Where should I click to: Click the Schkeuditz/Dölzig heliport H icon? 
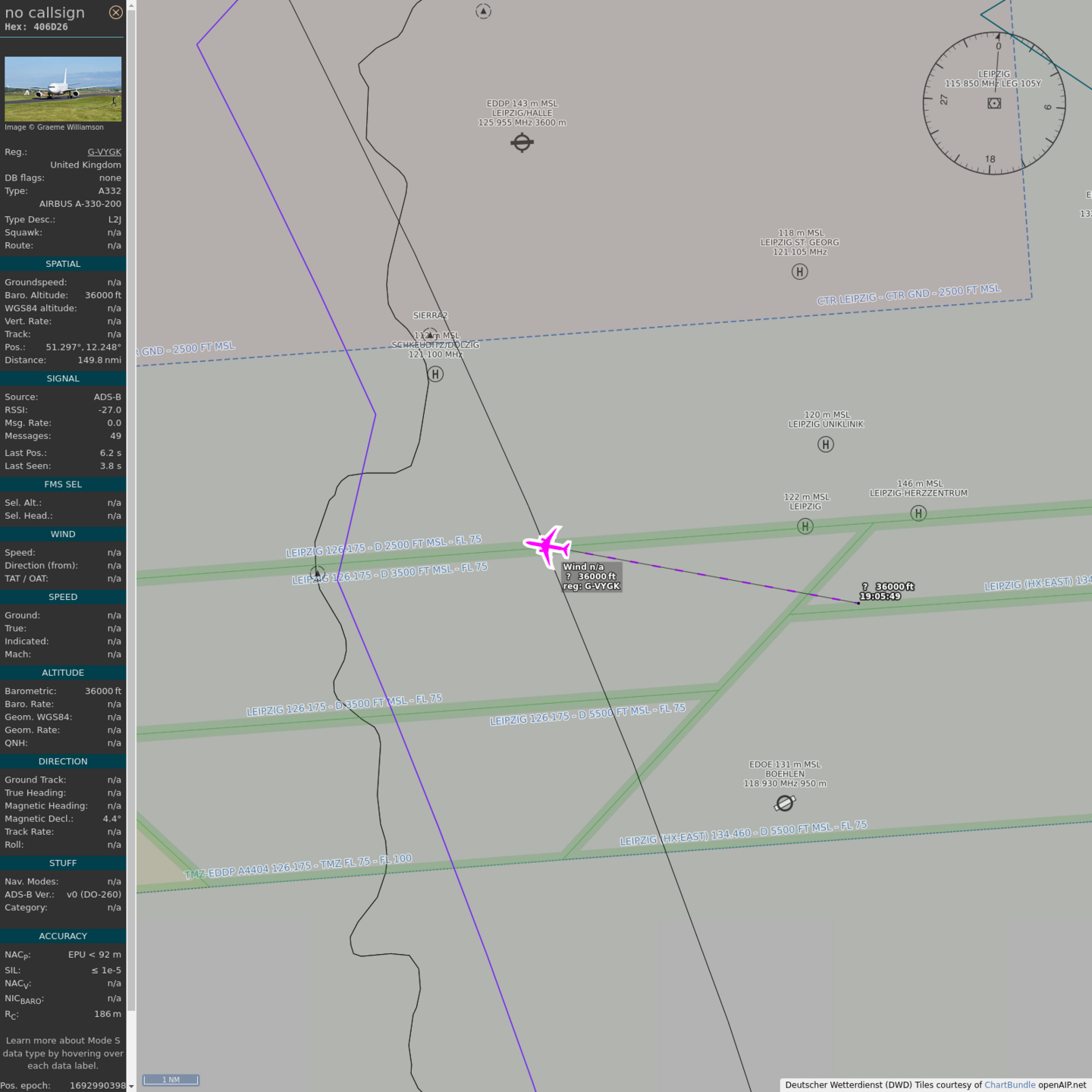pyautogui.click(x=435, y=374)
